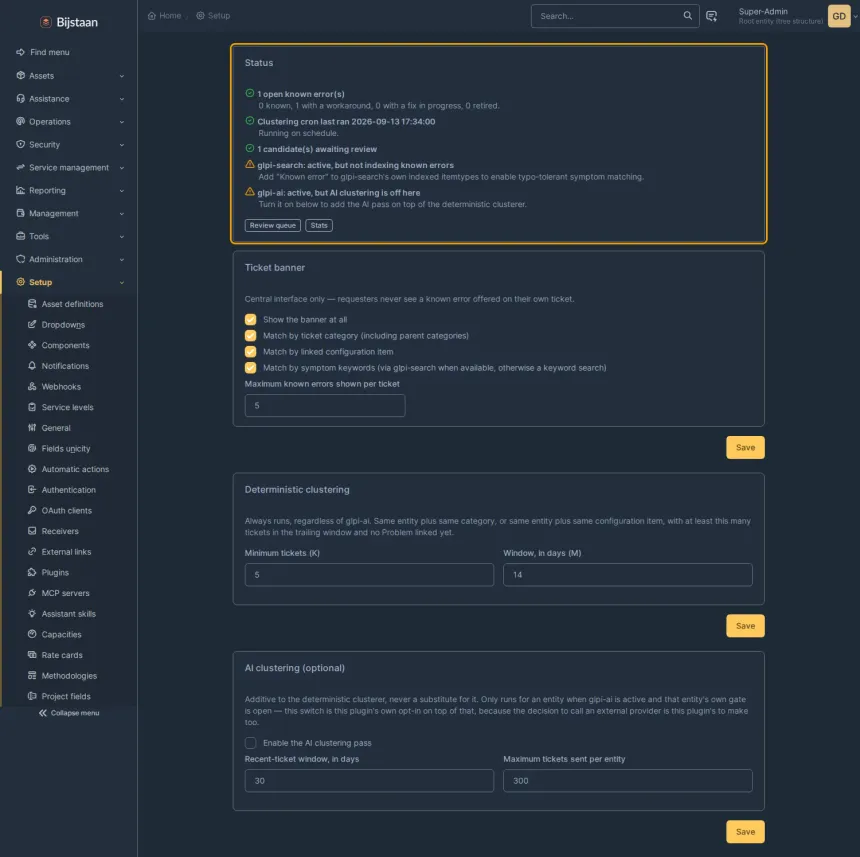Open Project fields menu item
Screen dimensions: 860x857
[66, 696]
